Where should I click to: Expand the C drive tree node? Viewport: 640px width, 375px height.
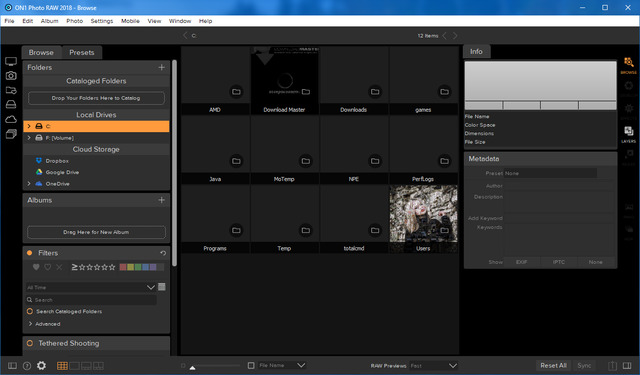(29, 126)
